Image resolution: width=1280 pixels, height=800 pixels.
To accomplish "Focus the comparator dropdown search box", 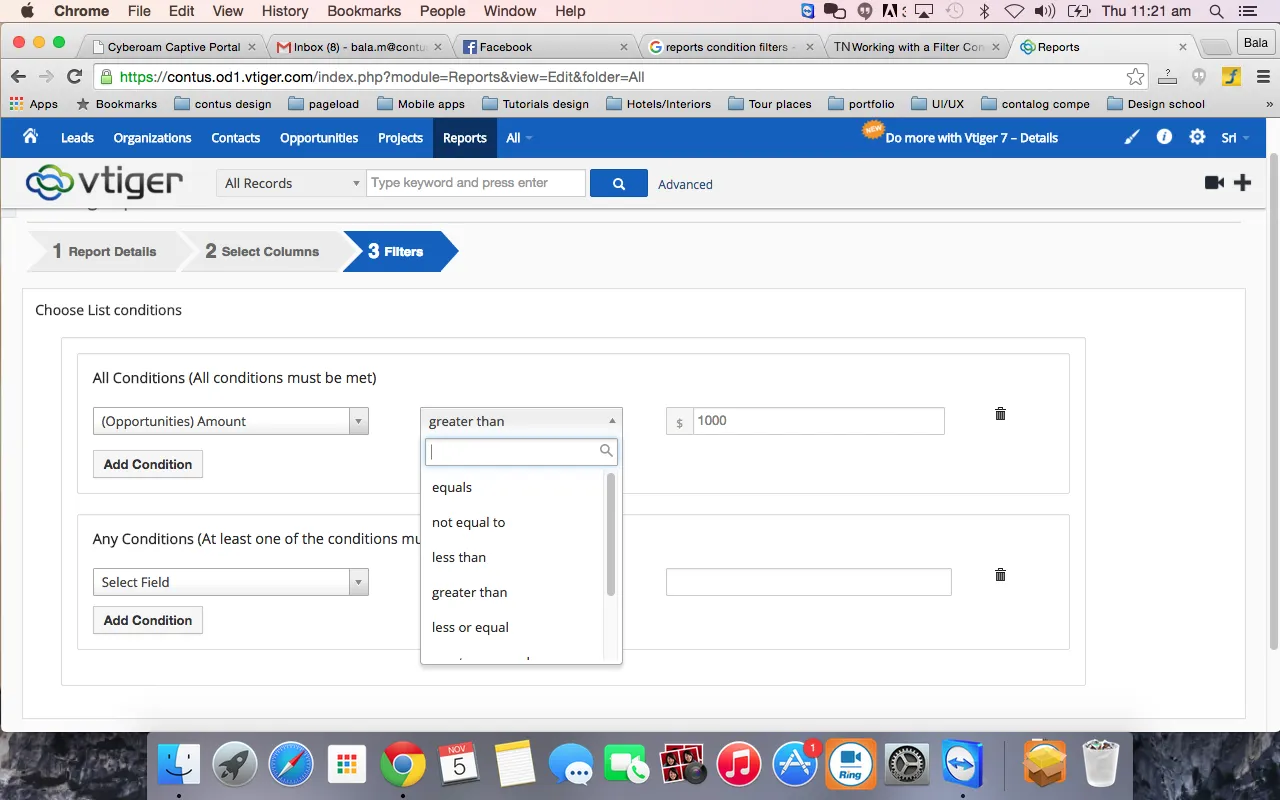I will [x=521, y=452].
